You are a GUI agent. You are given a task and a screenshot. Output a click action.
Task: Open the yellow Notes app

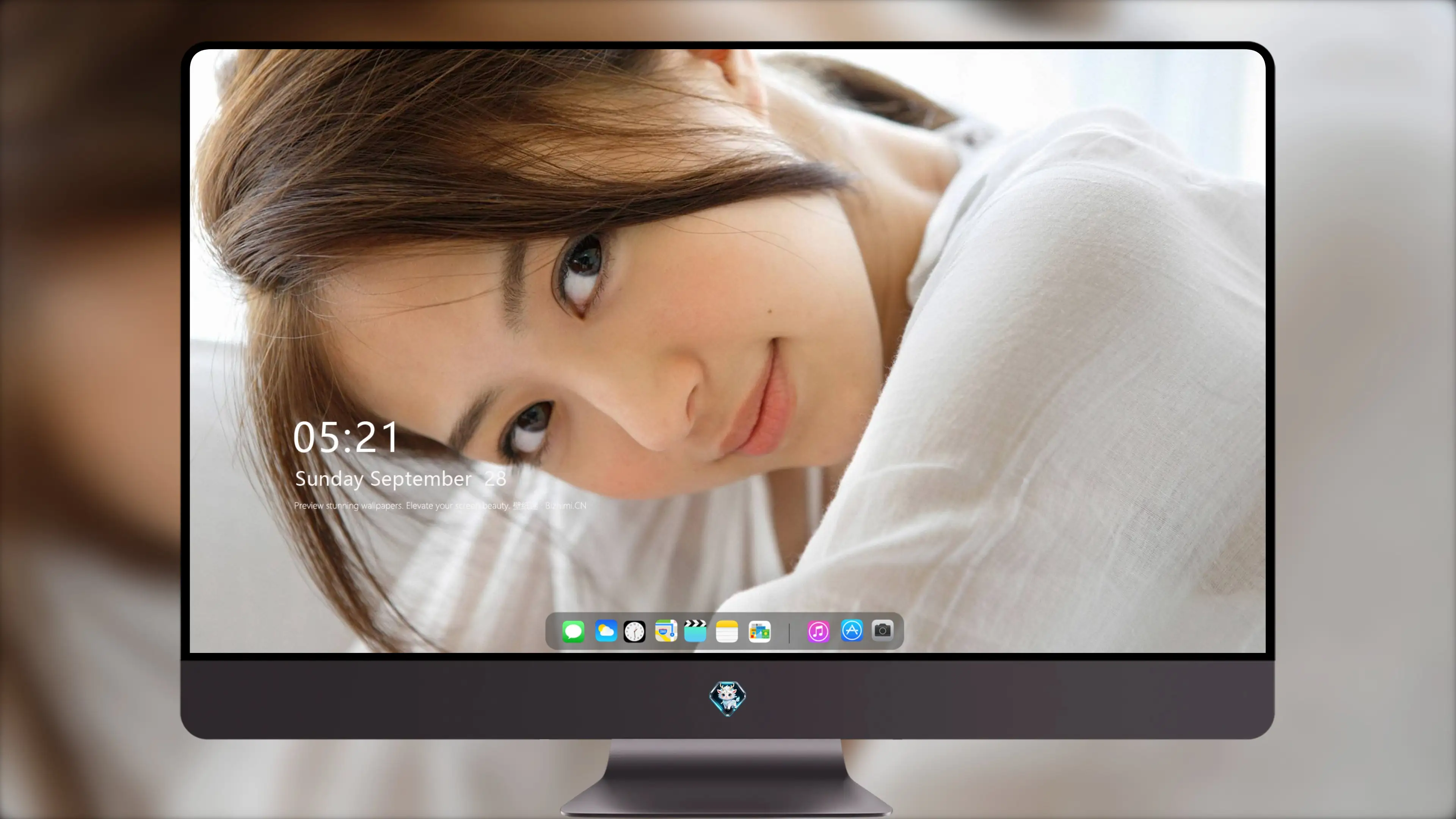(727, 631)
